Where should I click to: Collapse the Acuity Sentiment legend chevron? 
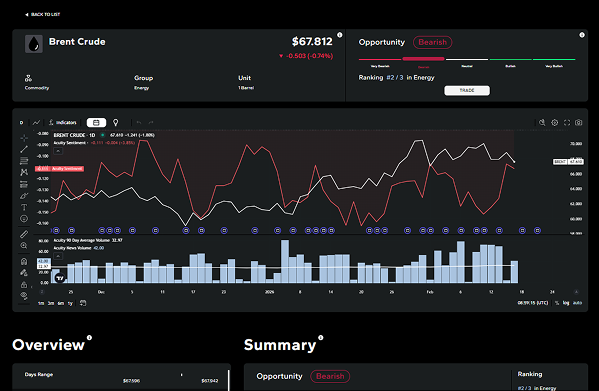click(58, 151)
